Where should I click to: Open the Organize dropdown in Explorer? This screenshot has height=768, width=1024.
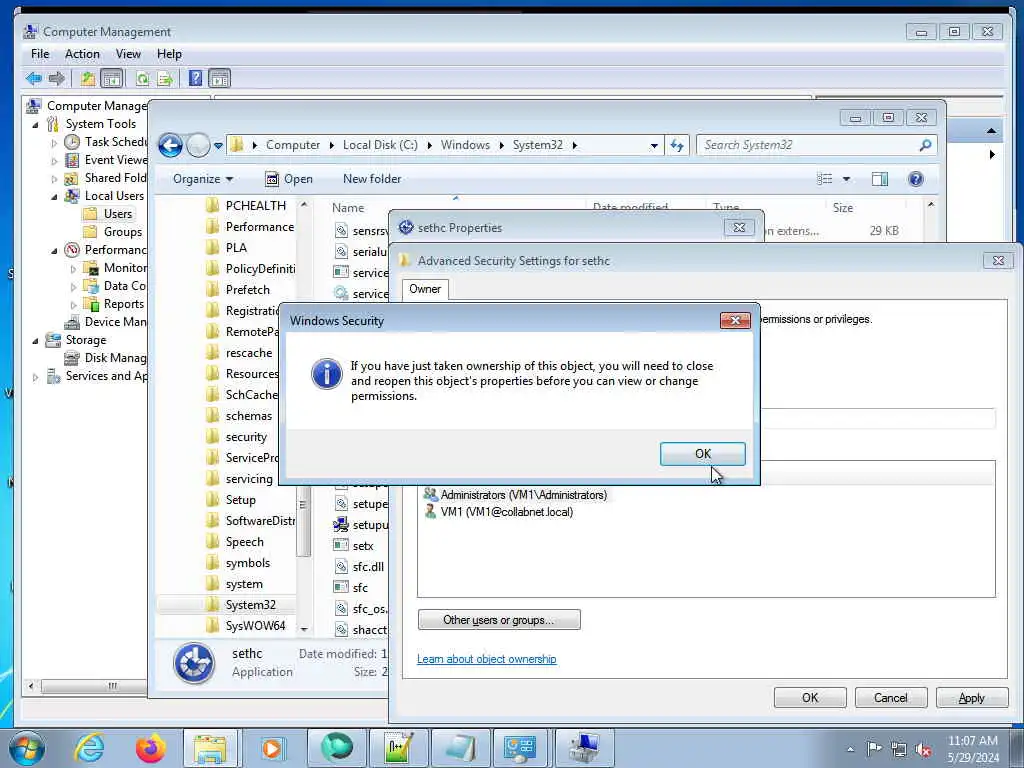[x=203, y=179]
